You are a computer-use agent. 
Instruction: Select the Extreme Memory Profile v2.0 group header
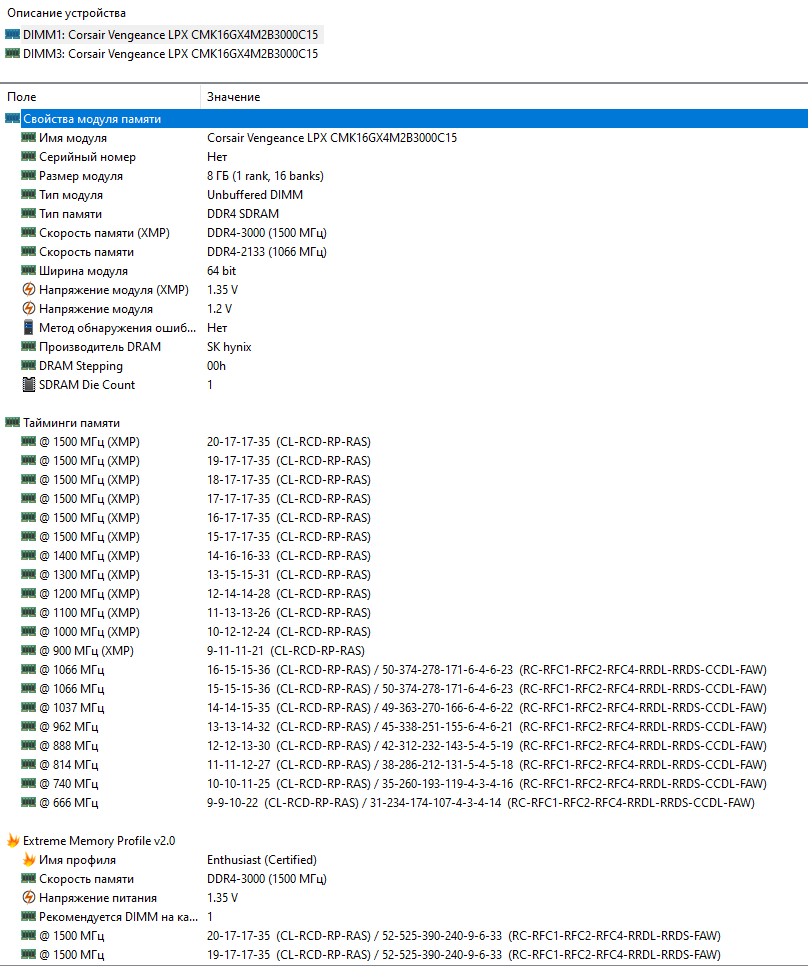pyautogui.click(x=99, y=840)
